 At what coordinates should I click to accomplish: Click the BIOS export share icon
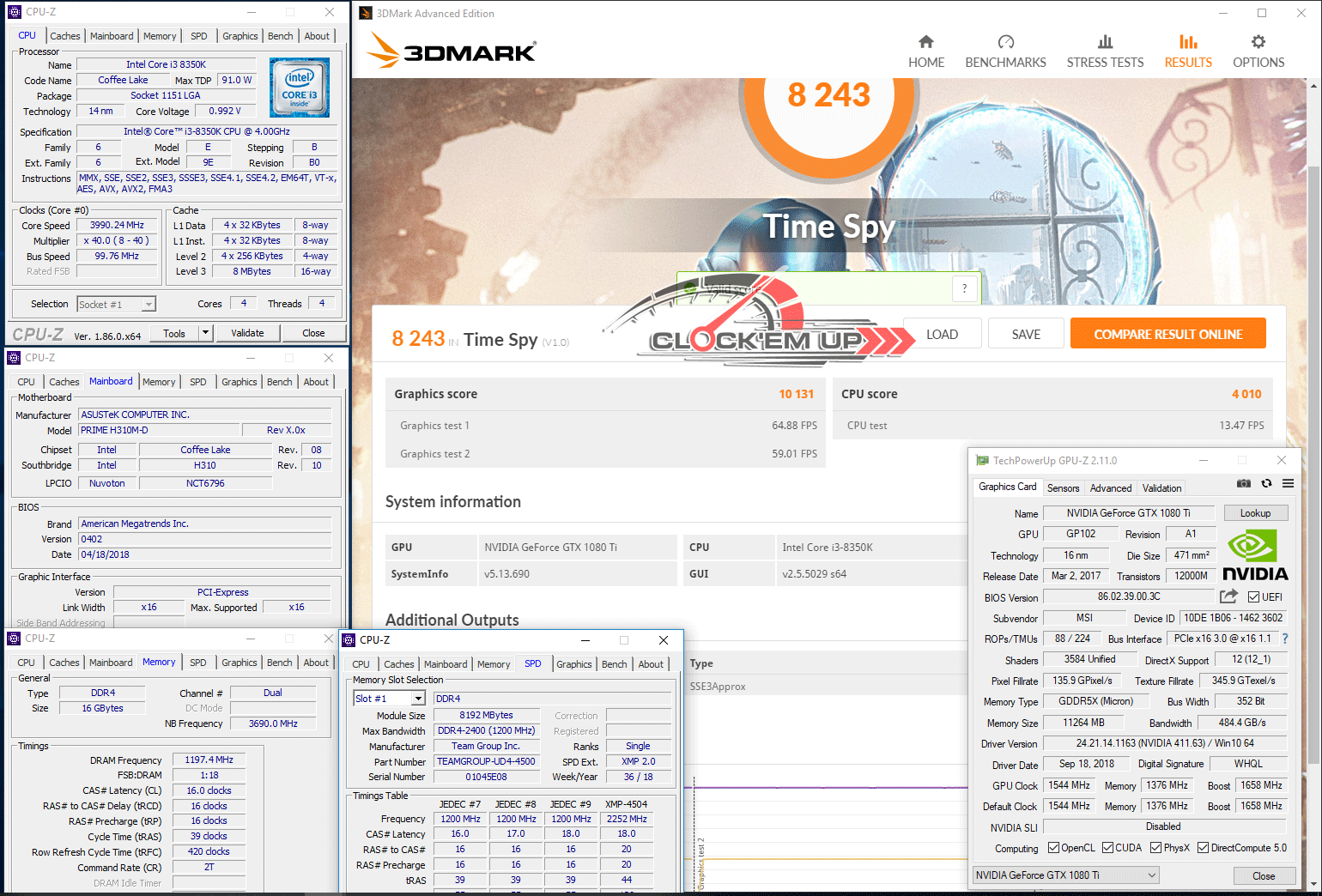[1228, 596]
